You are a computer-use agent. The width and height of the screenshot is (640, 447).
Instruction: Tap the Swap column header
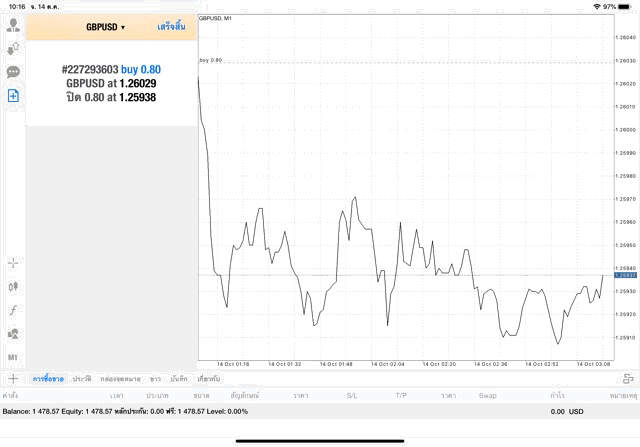pos(488,395)
